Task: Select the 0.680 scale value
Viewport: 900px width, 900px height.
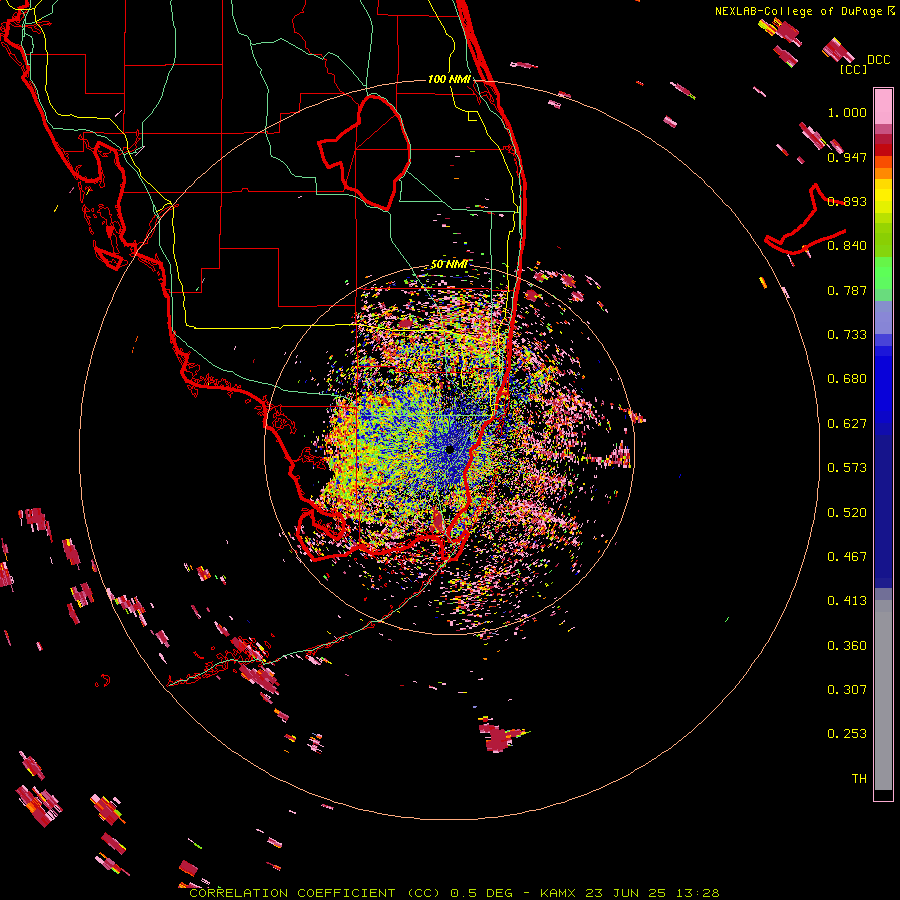Action: pos(847,379)
